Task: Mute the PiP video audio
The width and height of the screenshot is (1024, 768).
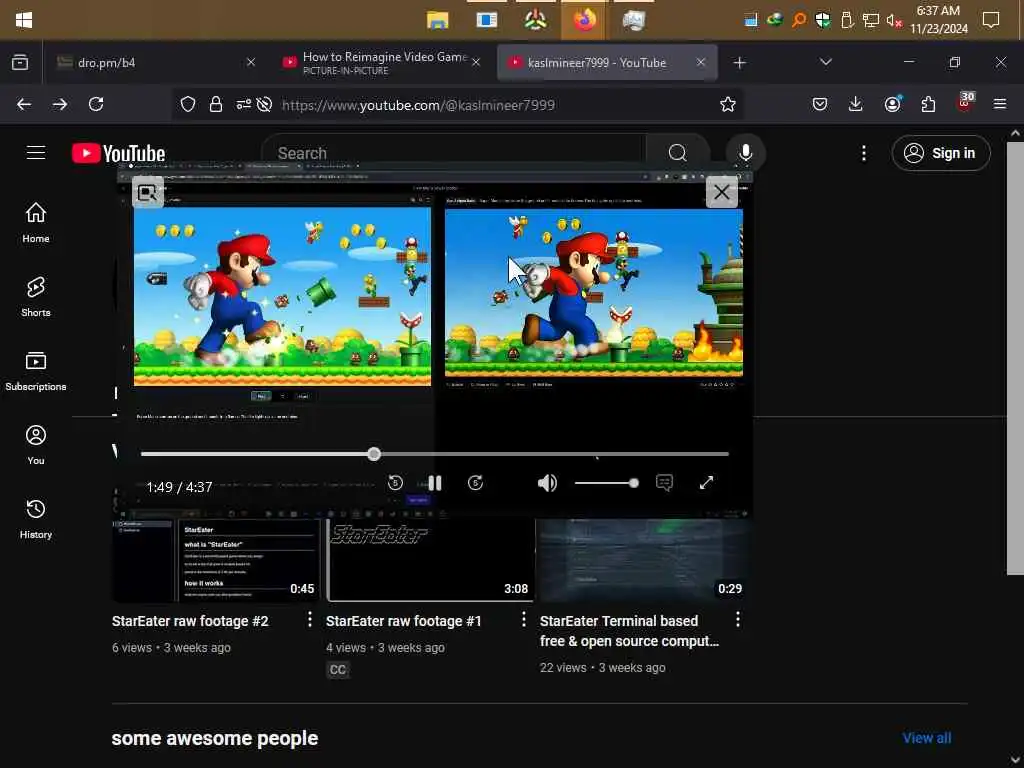Action: 547,483
